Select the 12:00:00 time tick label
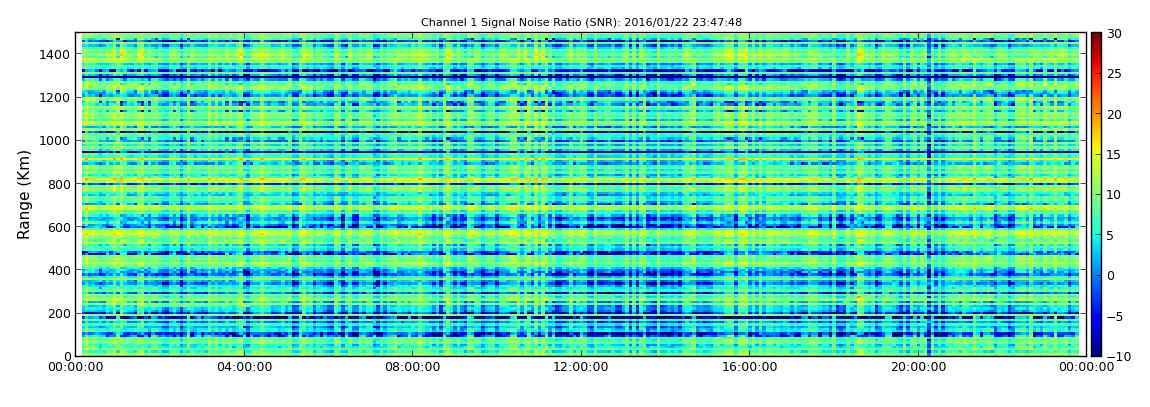The width and height of the screenshot is (1150, 407). click(x=579, y=367)
